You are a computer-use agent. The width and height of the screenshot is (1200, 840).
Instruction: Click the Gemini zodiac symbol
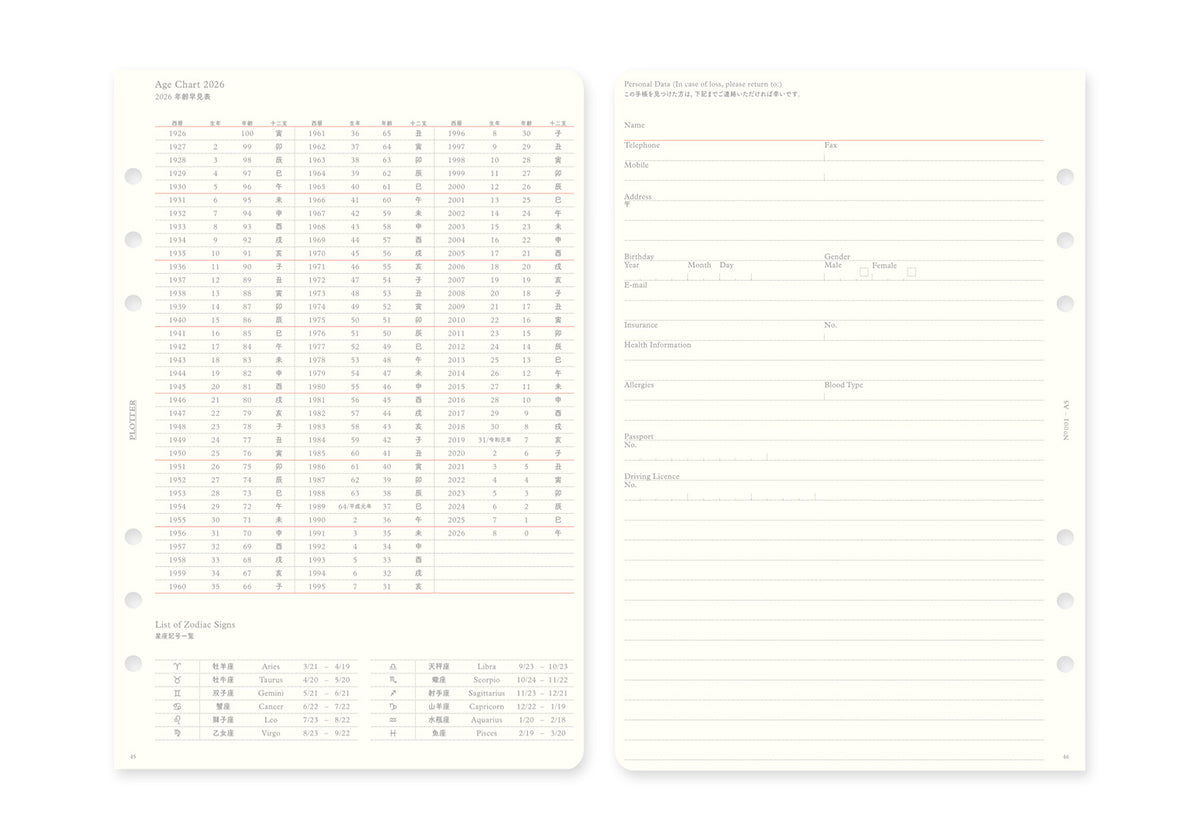pos(176,693)
